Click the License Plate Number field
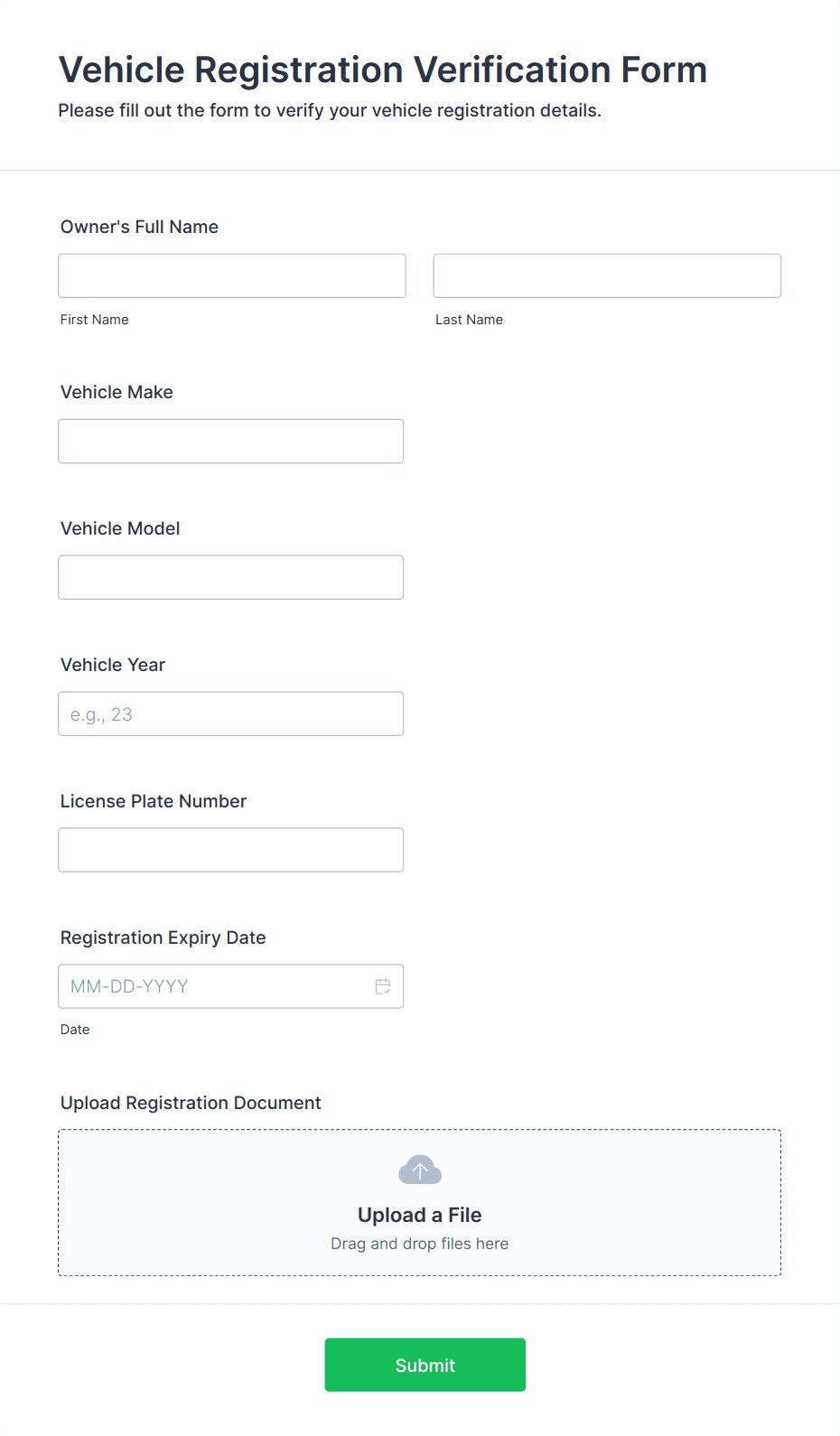Viewport: 840px width, 1436px height. point(231,850)
